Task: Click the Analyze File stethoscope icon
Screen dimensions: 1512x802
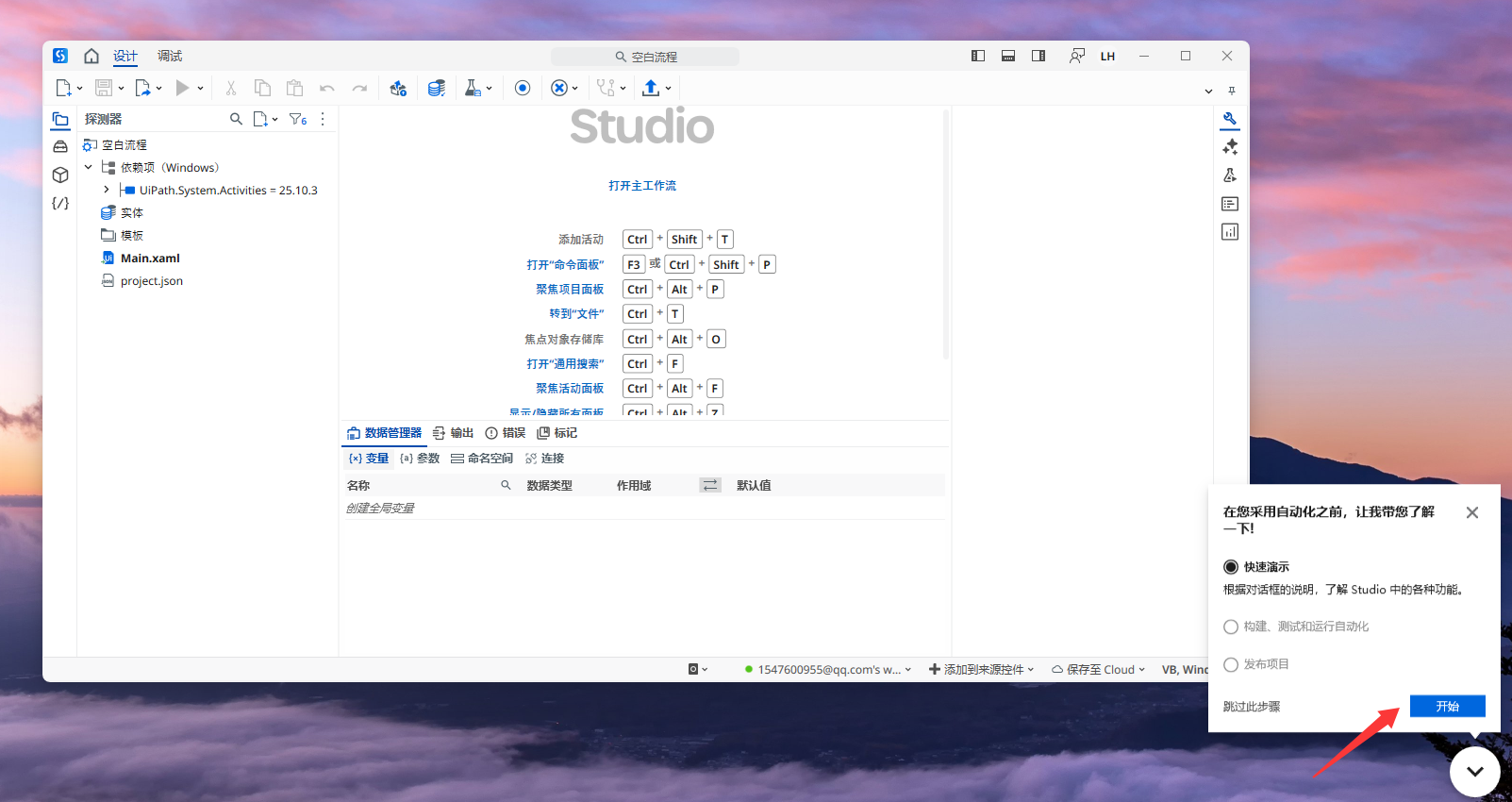Action: (x=606, y=88)
